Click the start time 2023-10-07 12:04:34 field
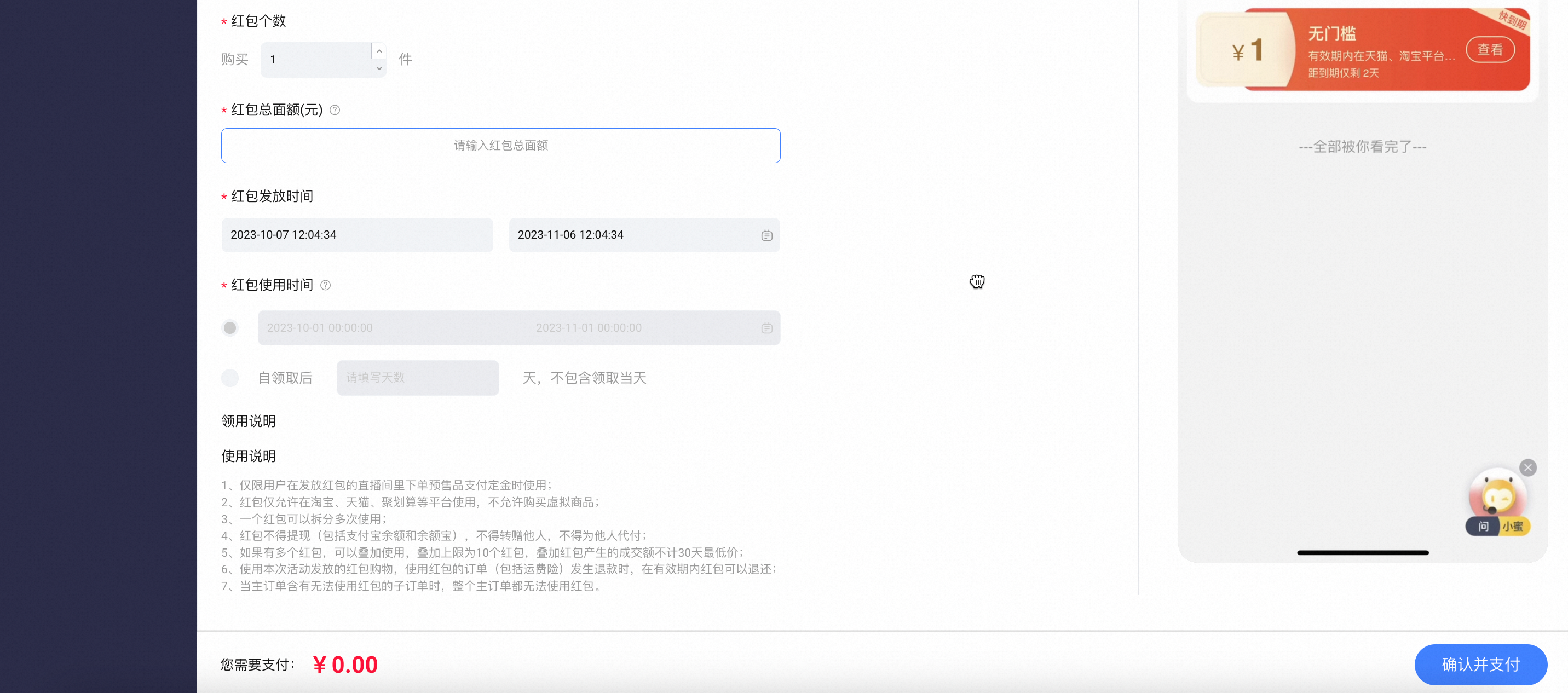Image resolution: width=1568 pixels, height=693 pixels. 357,235
